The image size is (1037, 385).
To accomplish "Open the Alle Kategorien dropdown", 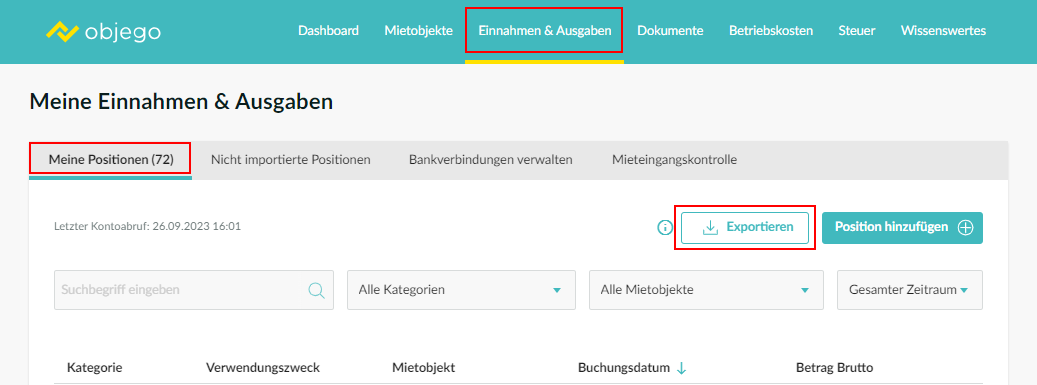I will 462,290.
